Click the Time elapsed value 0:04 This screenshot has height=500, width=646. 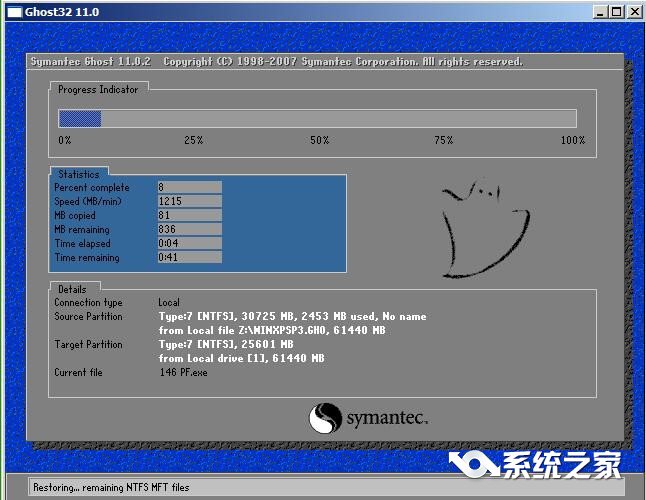[x=190, y=243]
